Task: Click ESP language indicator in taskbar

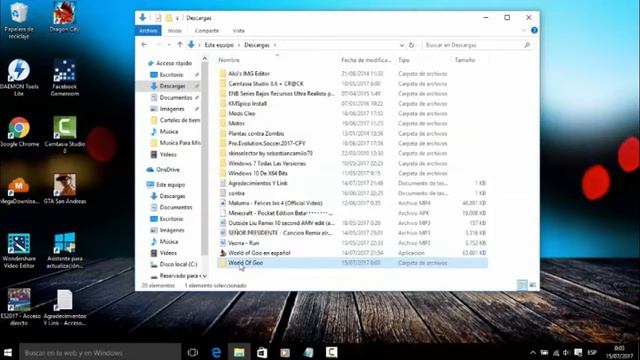Action: pyautogui.click(x=592, y=353)
